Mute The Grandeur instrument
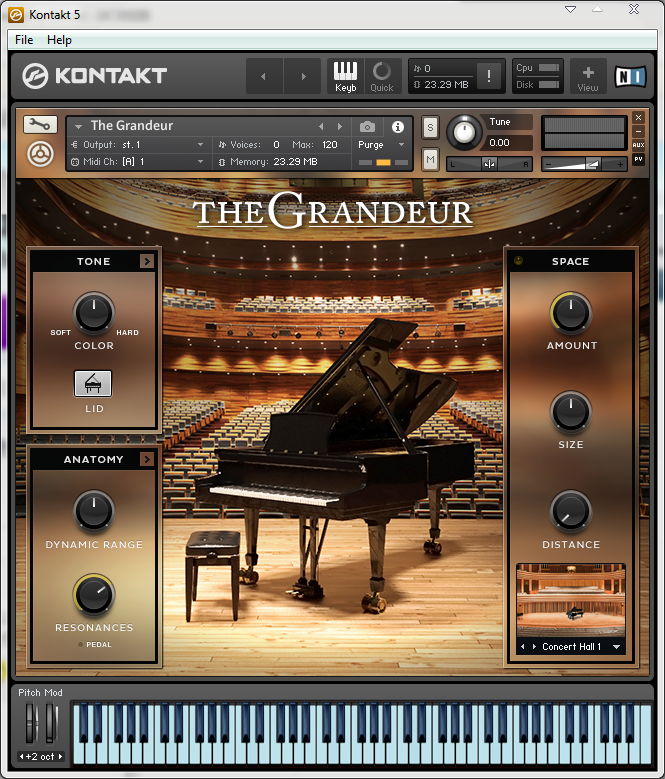 pos(430,159)
